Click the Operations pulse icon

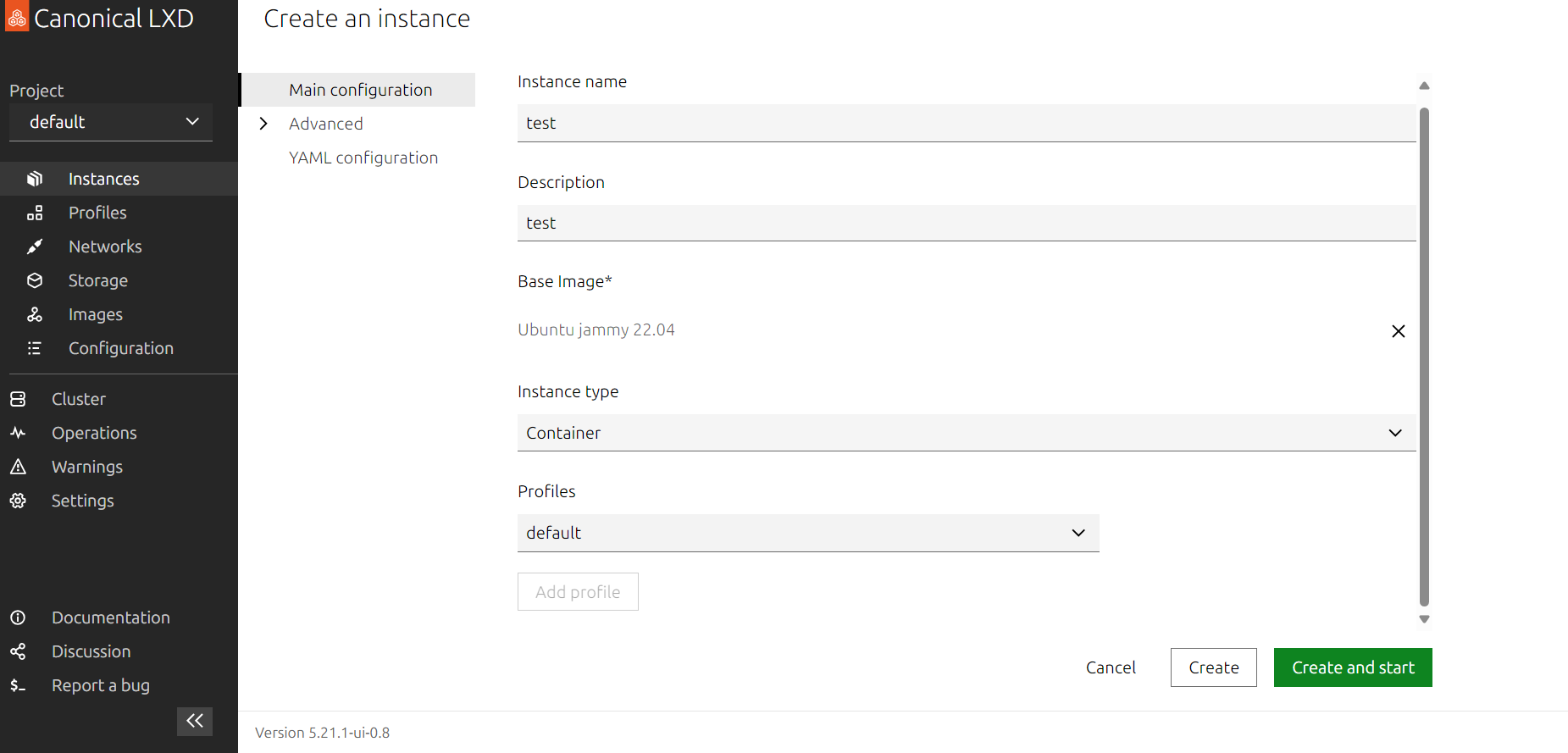(x=18, y=433)
